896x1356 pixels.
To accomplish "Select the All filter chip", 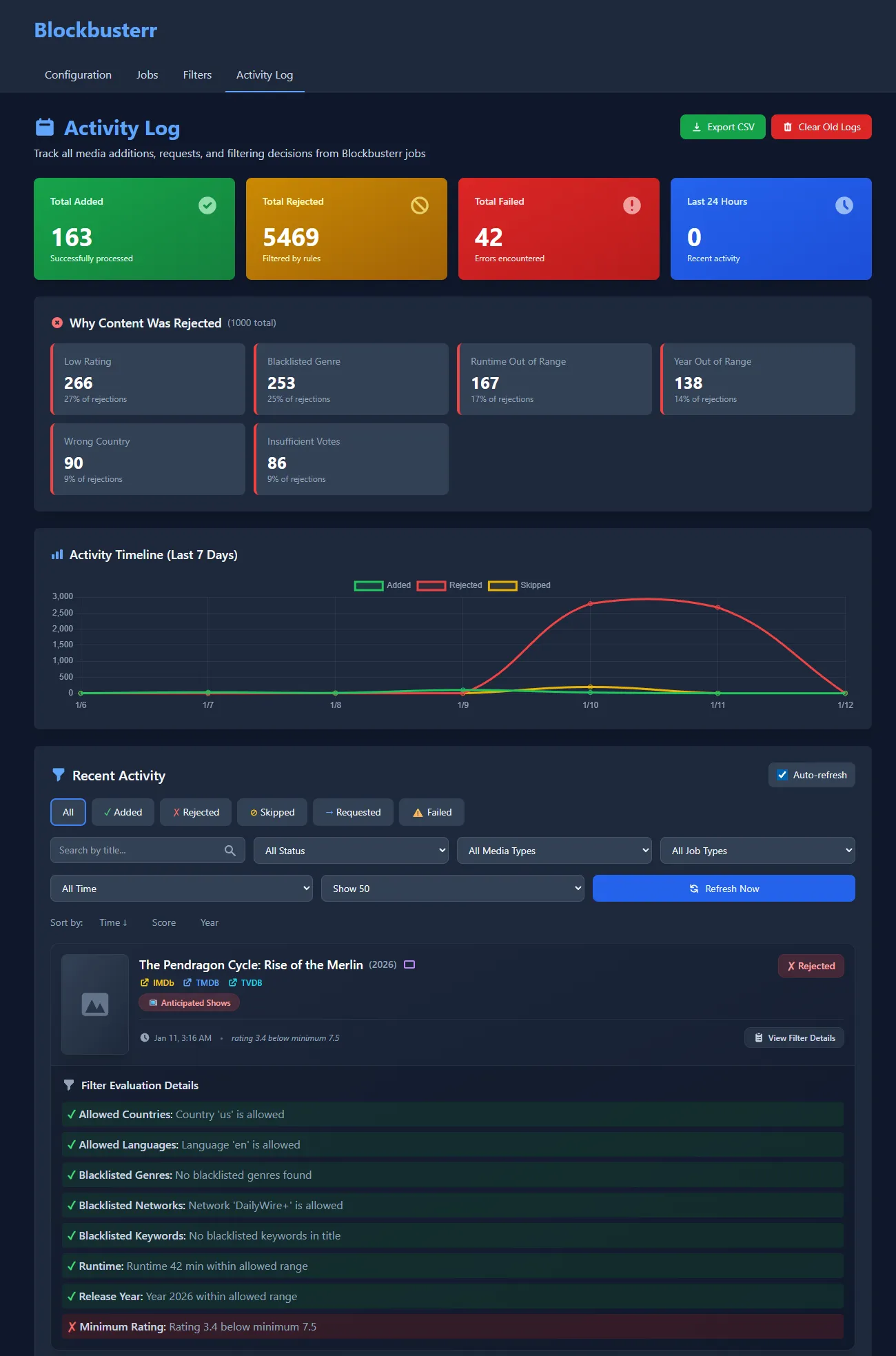I will coord(68,812).
